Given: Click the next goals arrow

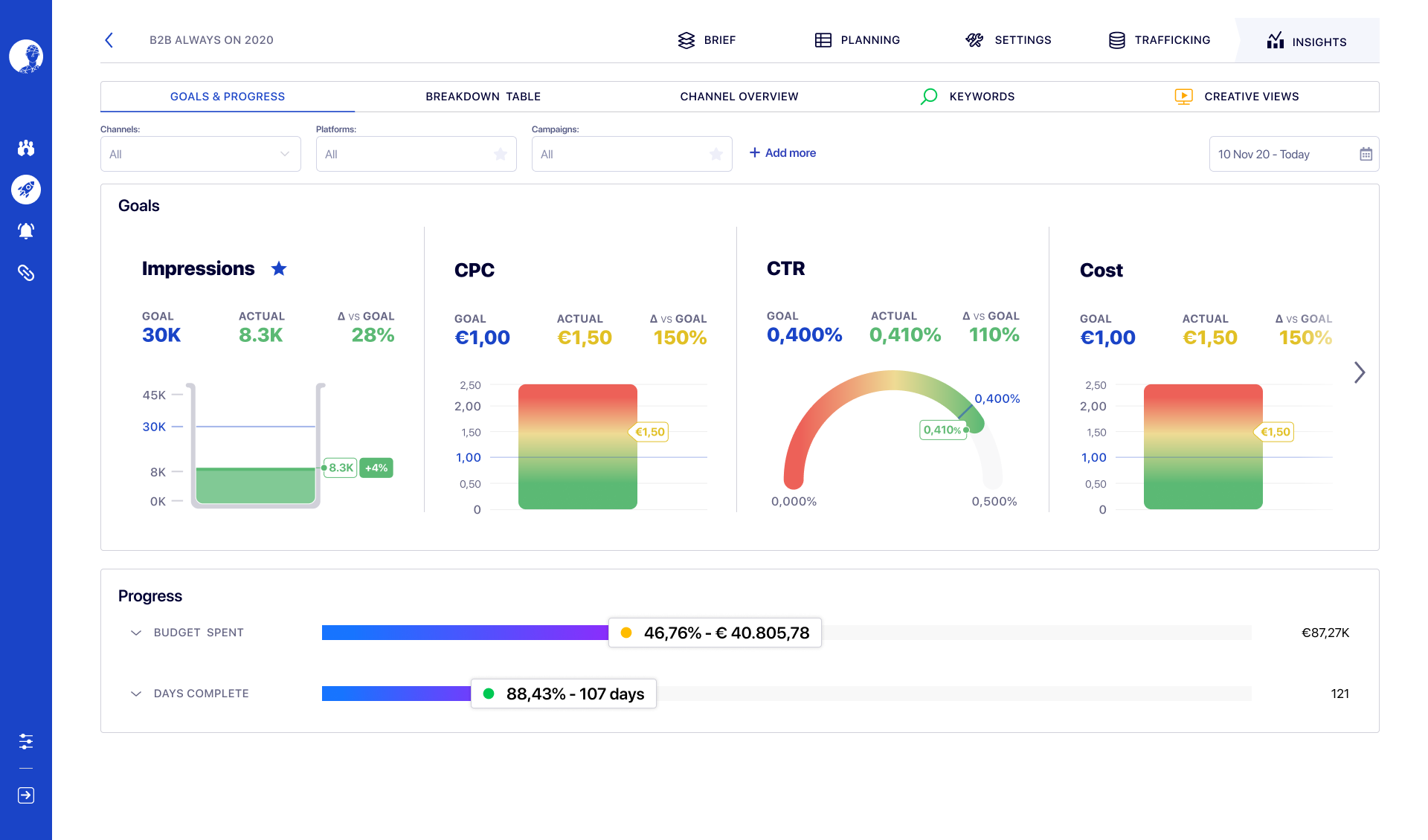Looking at the screenshot, I should click(x=1360, y=372).
